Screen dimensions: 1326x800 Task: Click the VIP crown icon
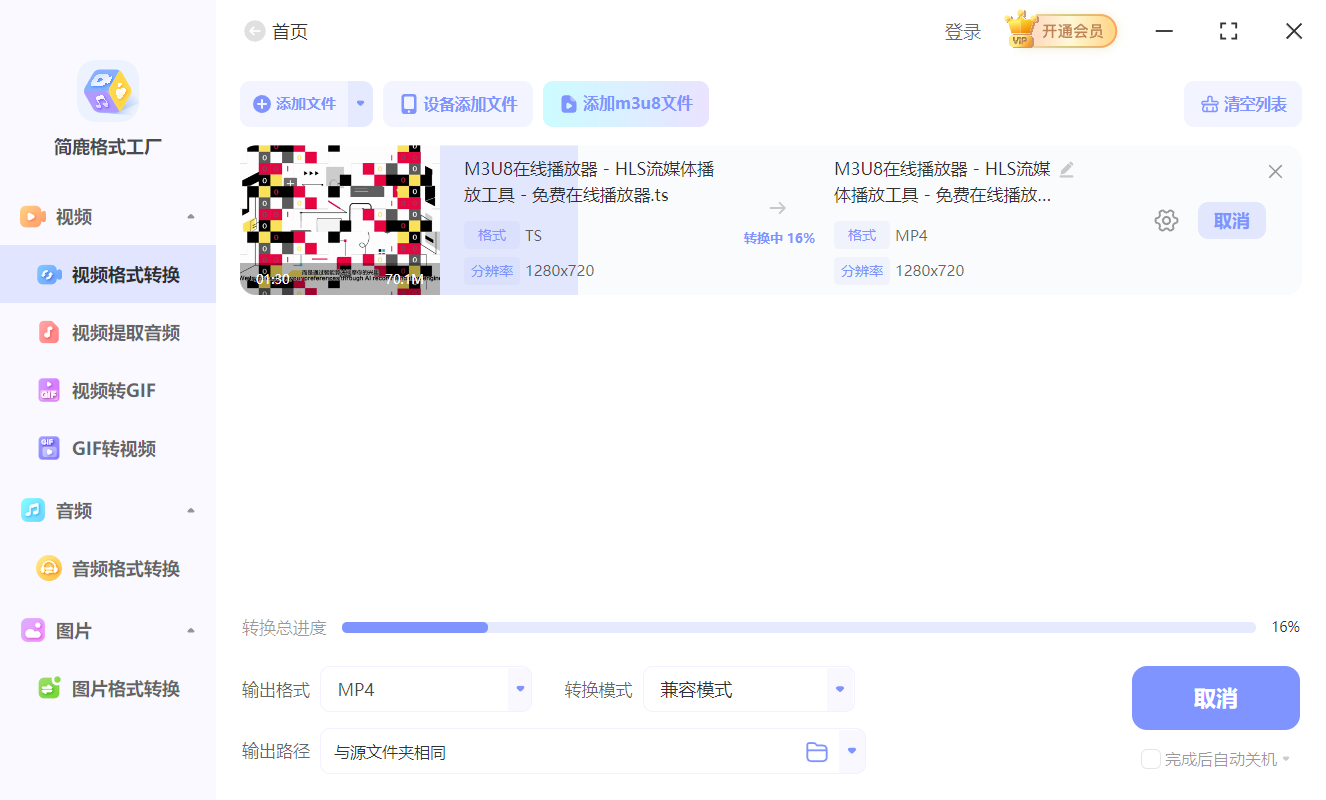(1021, 30)
